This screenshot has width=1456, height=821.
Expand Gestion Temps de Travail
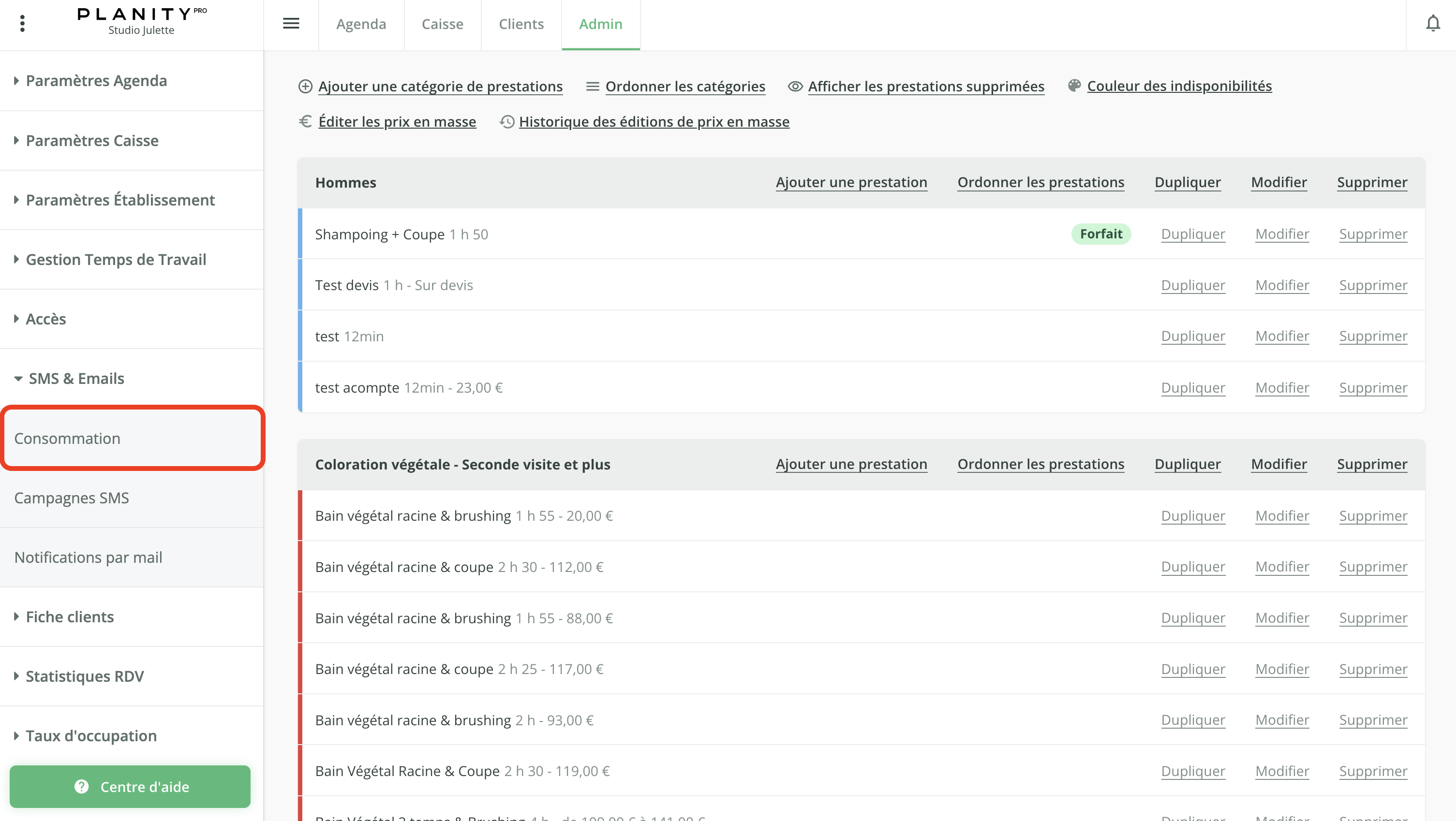[x=116, y=259]
